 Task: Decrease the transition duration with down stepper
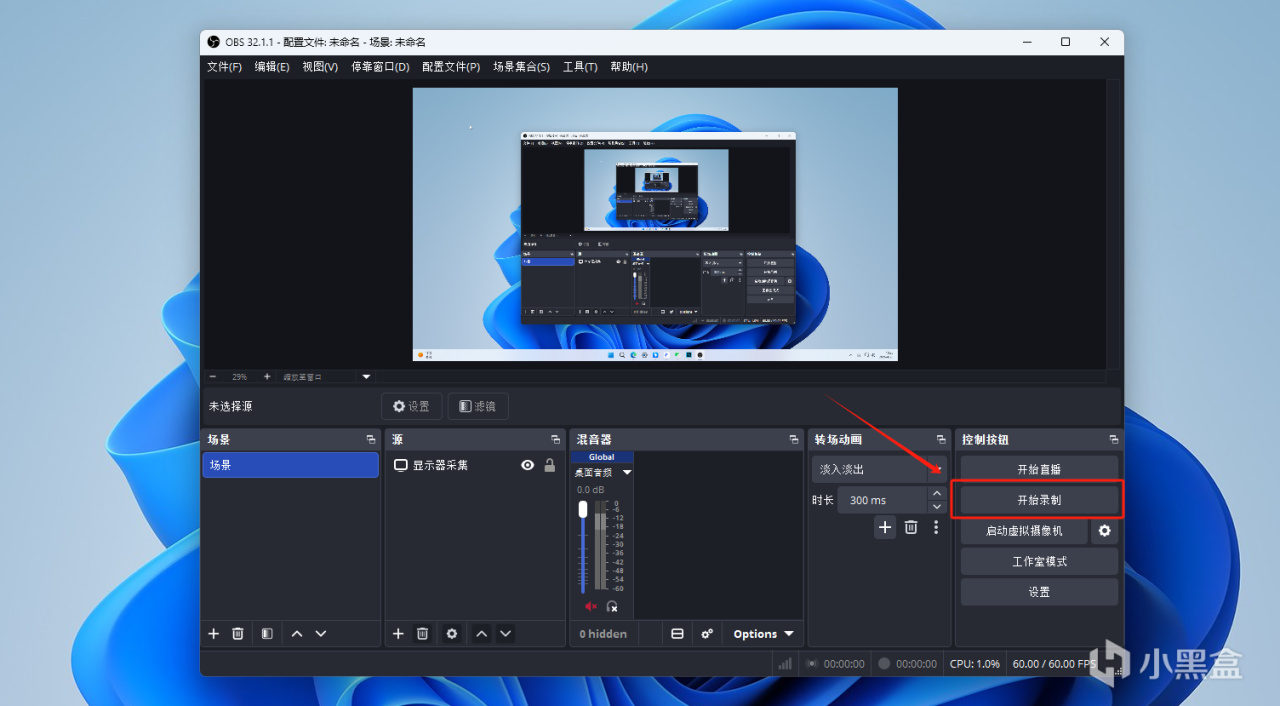pos(937,507)
